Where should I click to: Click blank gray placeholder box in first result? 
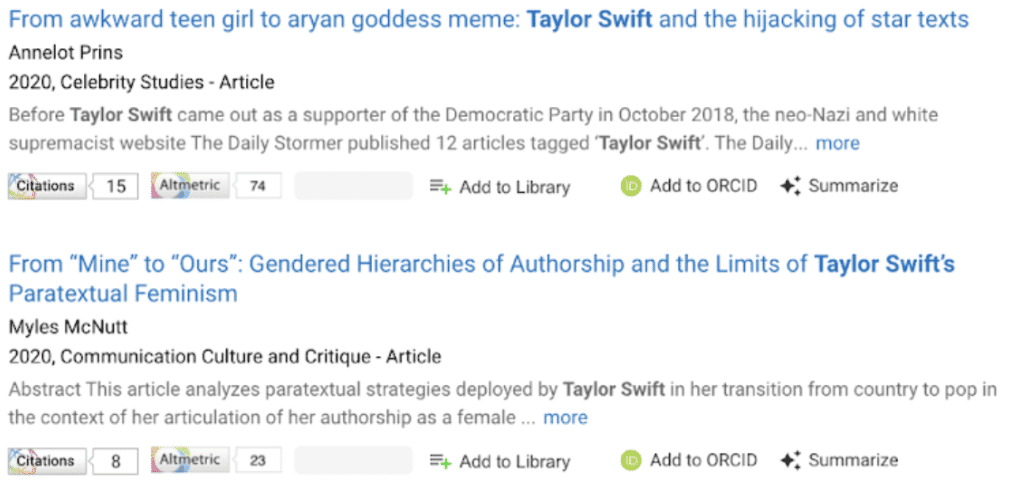[353, 186]
